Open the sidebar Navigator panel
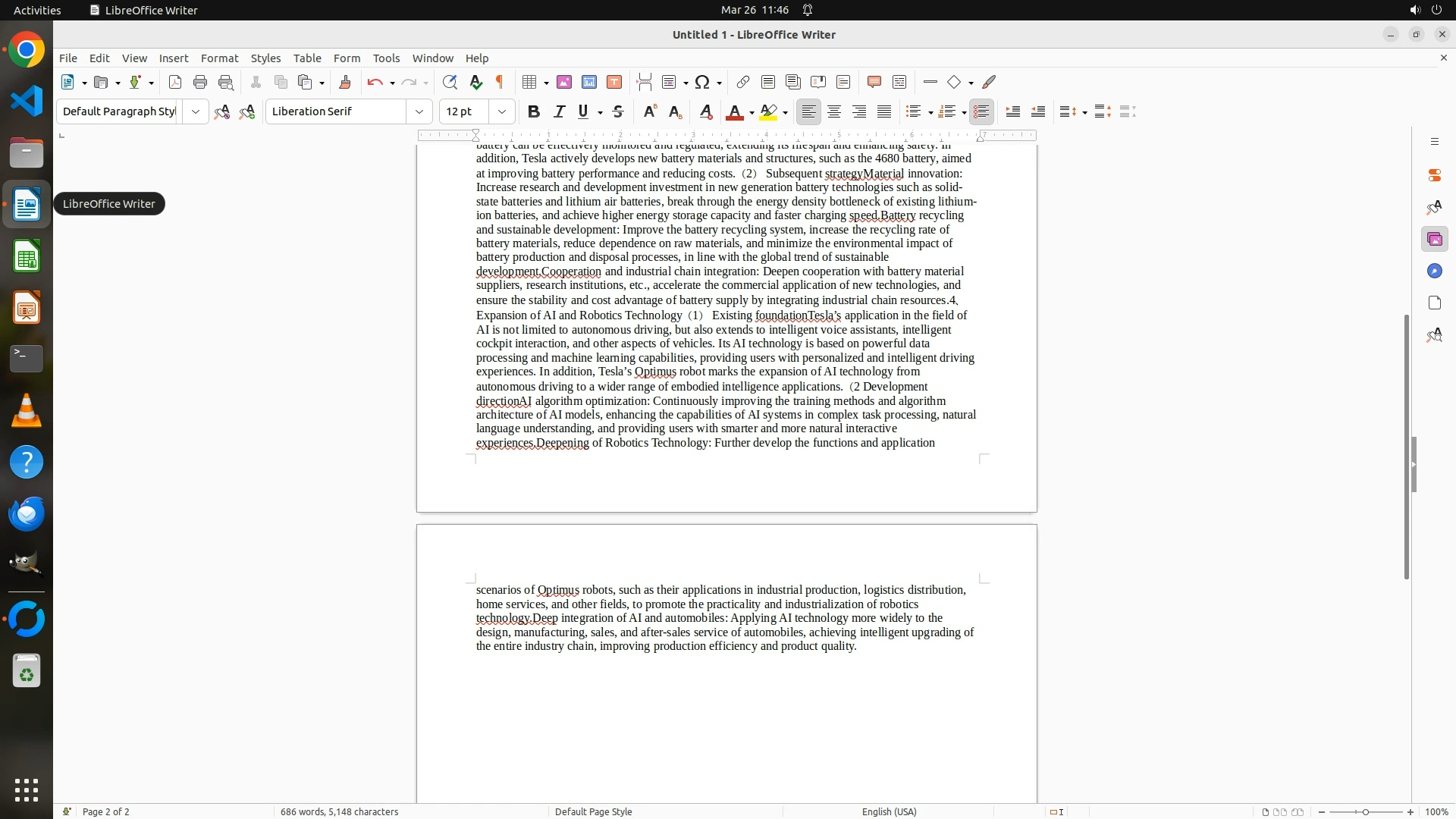 coord(1434,271)
